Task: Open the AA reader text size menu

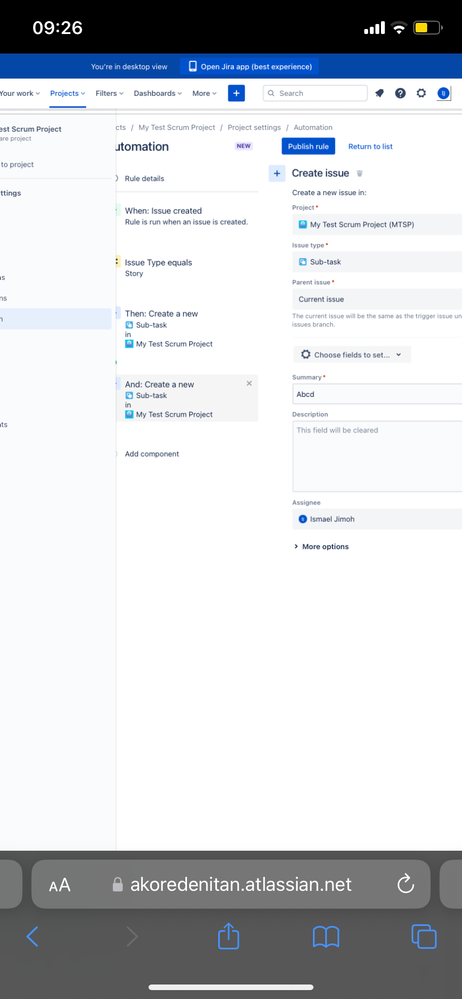Action: click(x=59, y=885)
